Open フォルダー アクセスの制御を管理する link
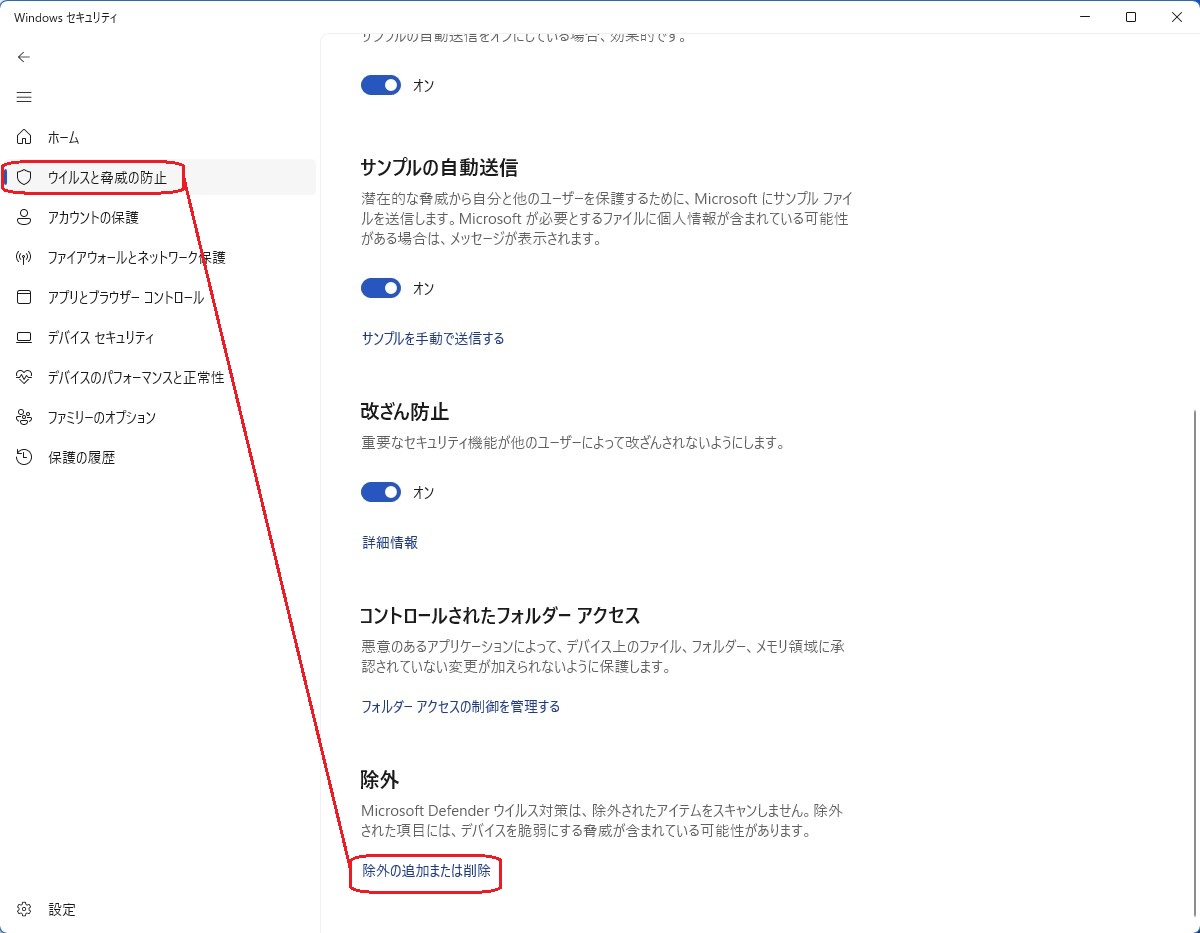The width and height of the screenshot is (1200, 933). coord(460,706)
